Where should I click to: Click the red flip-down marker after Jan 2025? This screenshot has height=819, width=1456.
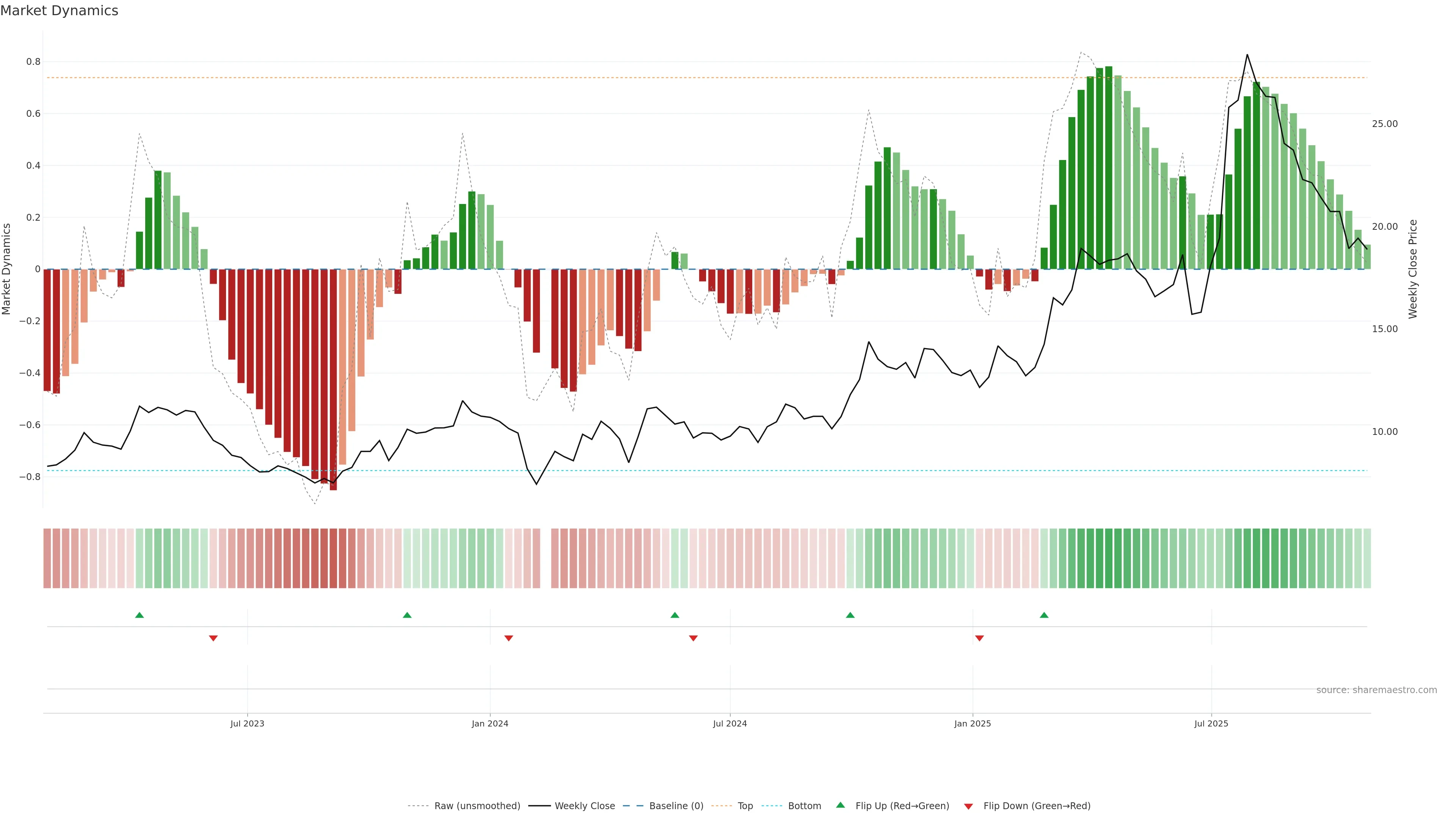979,638
